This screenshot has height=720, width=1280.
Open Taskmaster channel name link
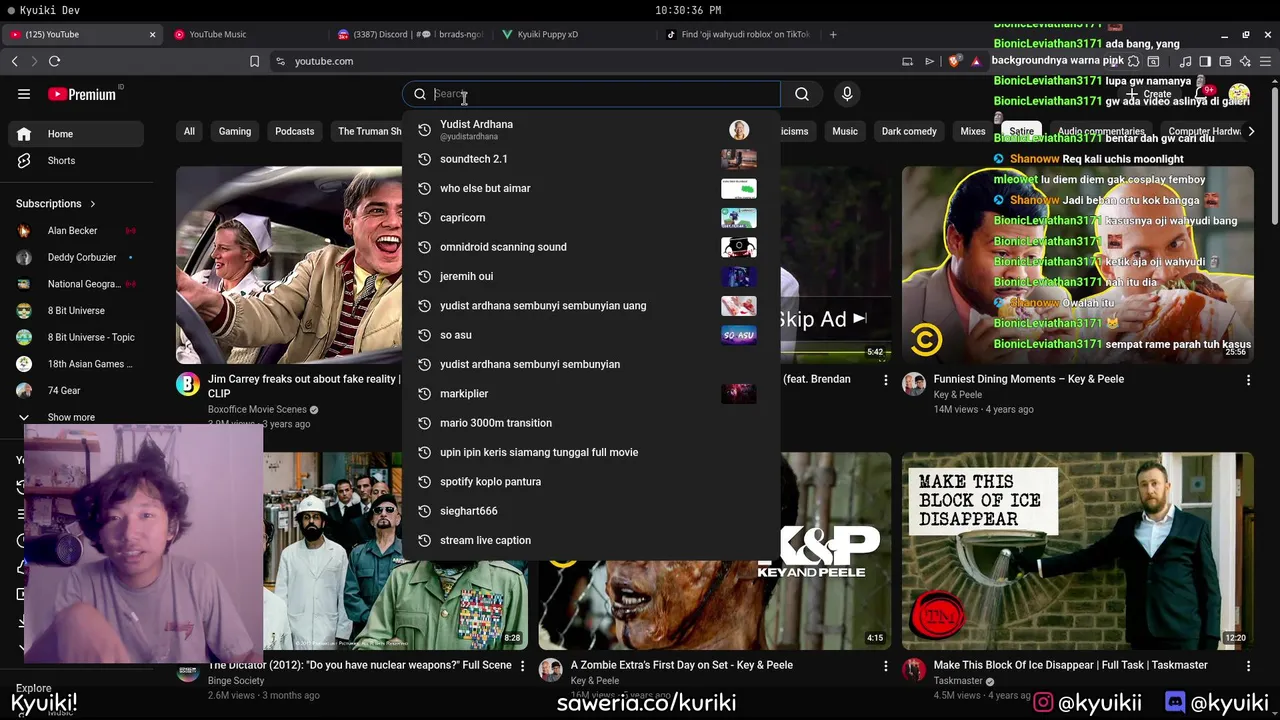[958, 681]
